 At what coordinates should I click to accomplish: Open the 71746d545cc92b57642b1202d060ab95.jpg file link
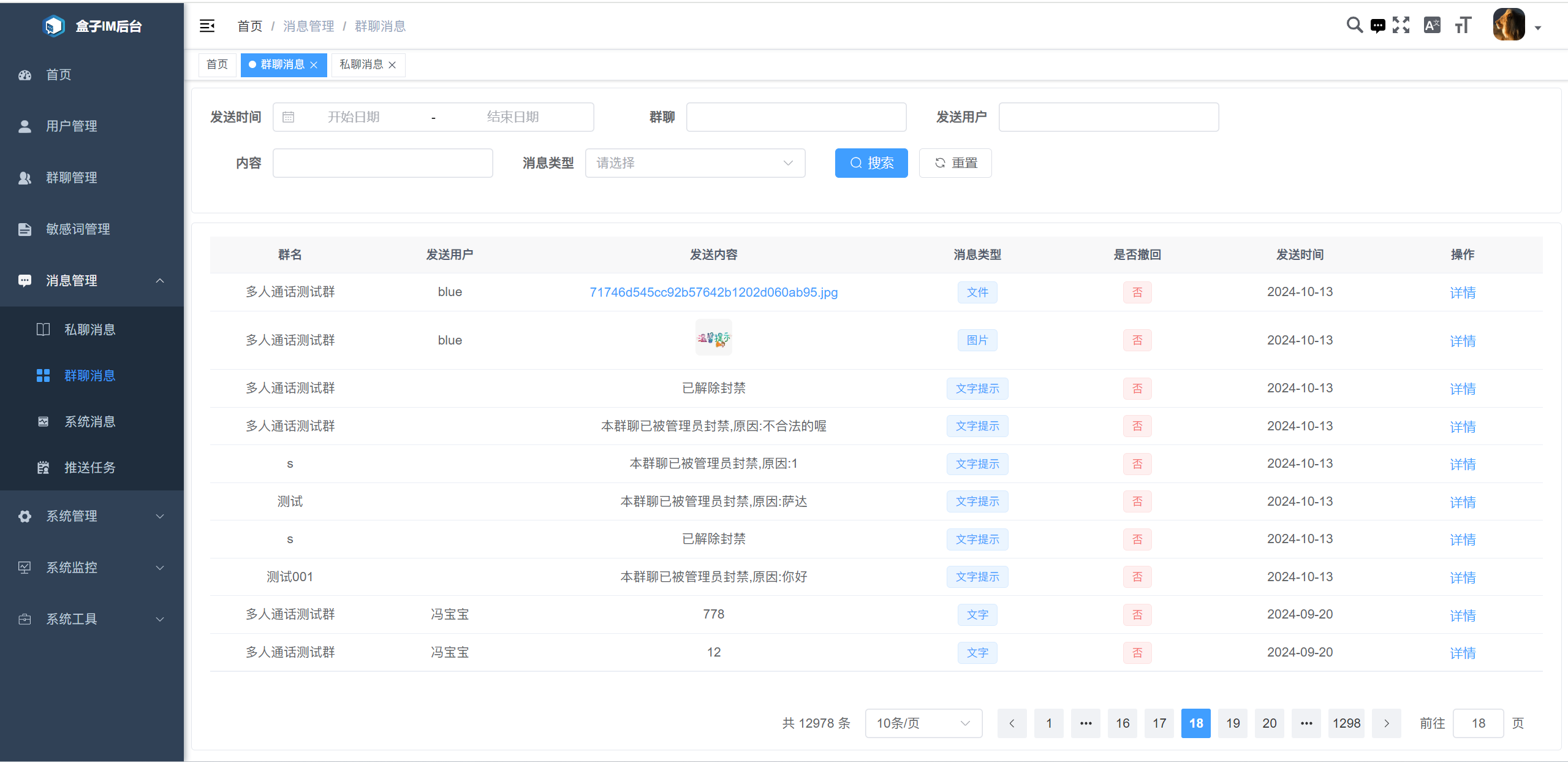tap(713, 292)
